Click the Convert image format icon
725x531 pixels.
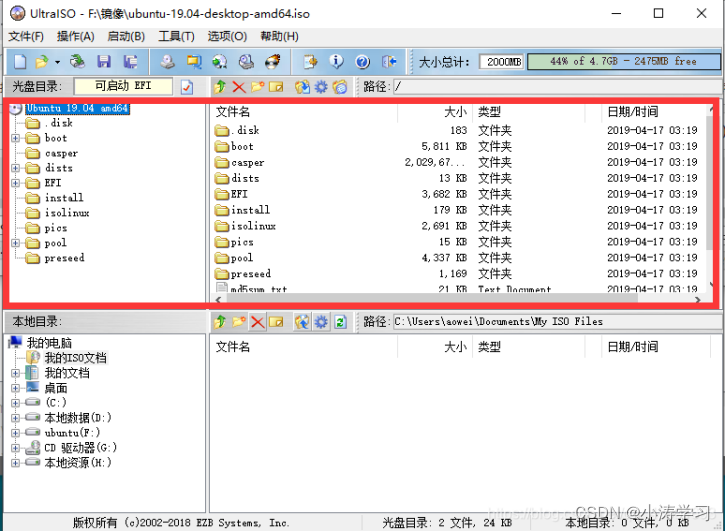tap(194, 62)
